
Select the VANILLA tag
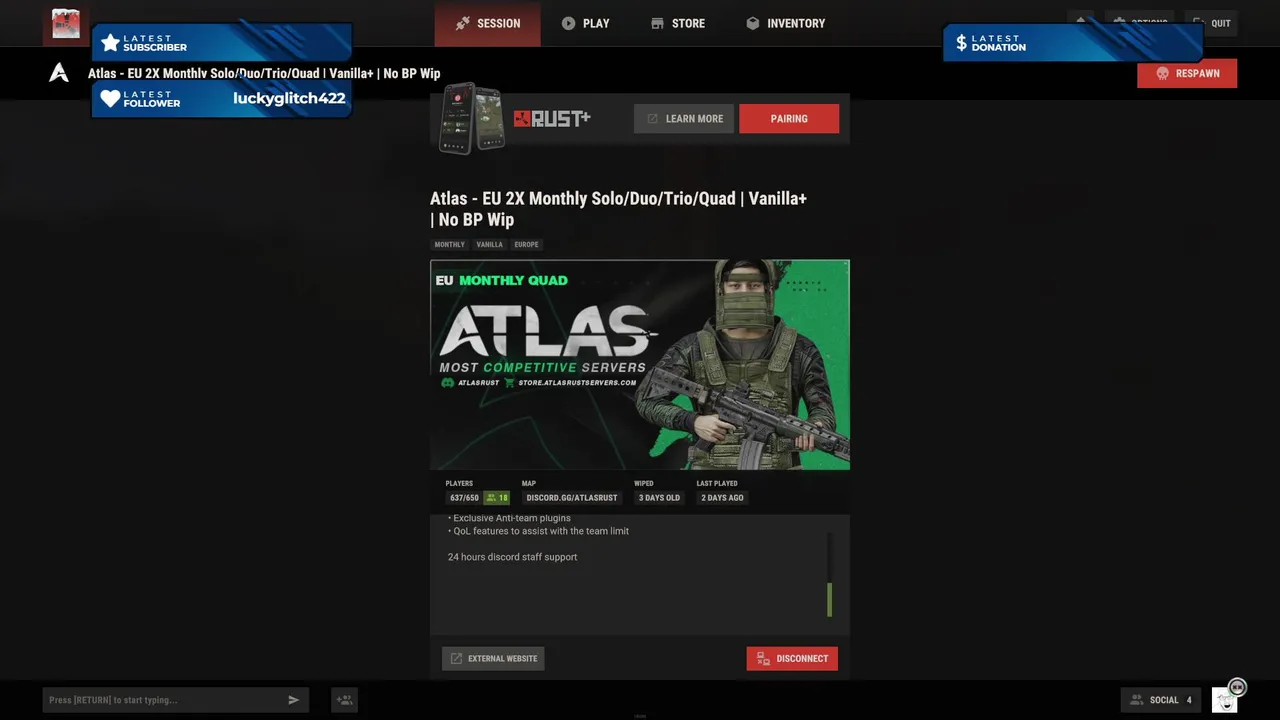tap(489, 244)
